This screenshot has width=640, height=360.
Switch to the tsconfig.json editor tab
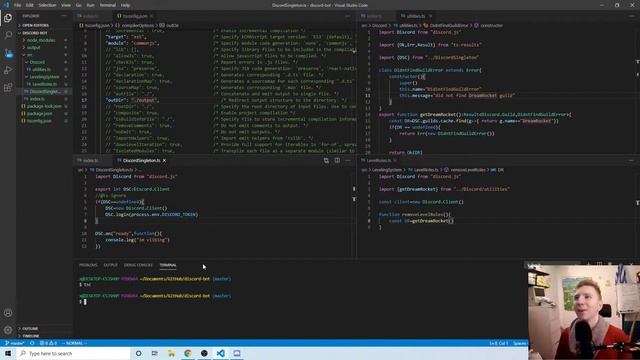[x=134, y=16]
